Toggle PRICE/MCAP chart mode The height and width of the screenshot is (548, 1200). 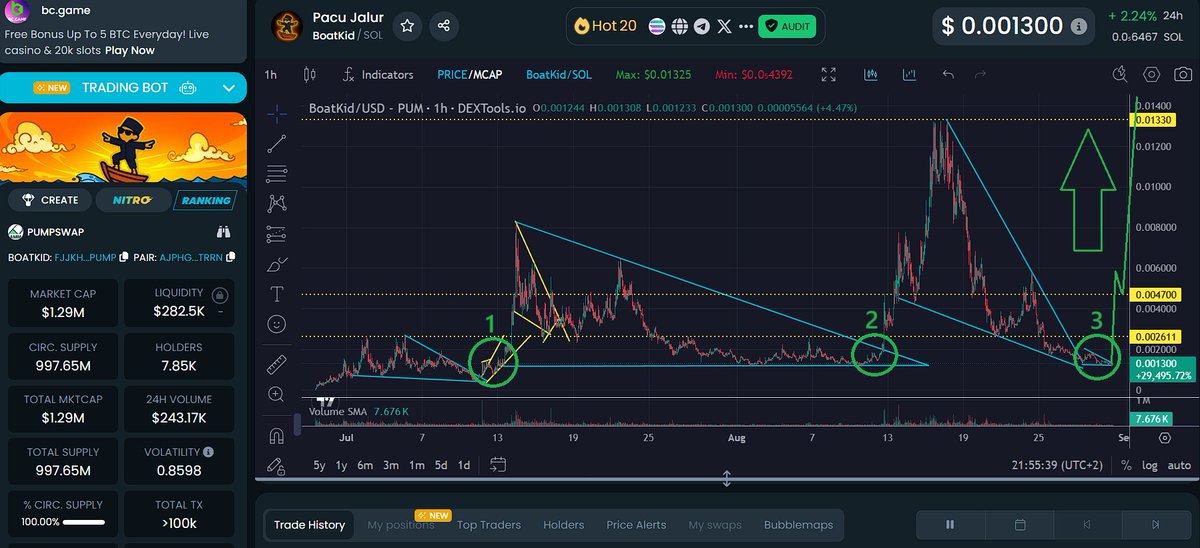[x=469, y=74]
